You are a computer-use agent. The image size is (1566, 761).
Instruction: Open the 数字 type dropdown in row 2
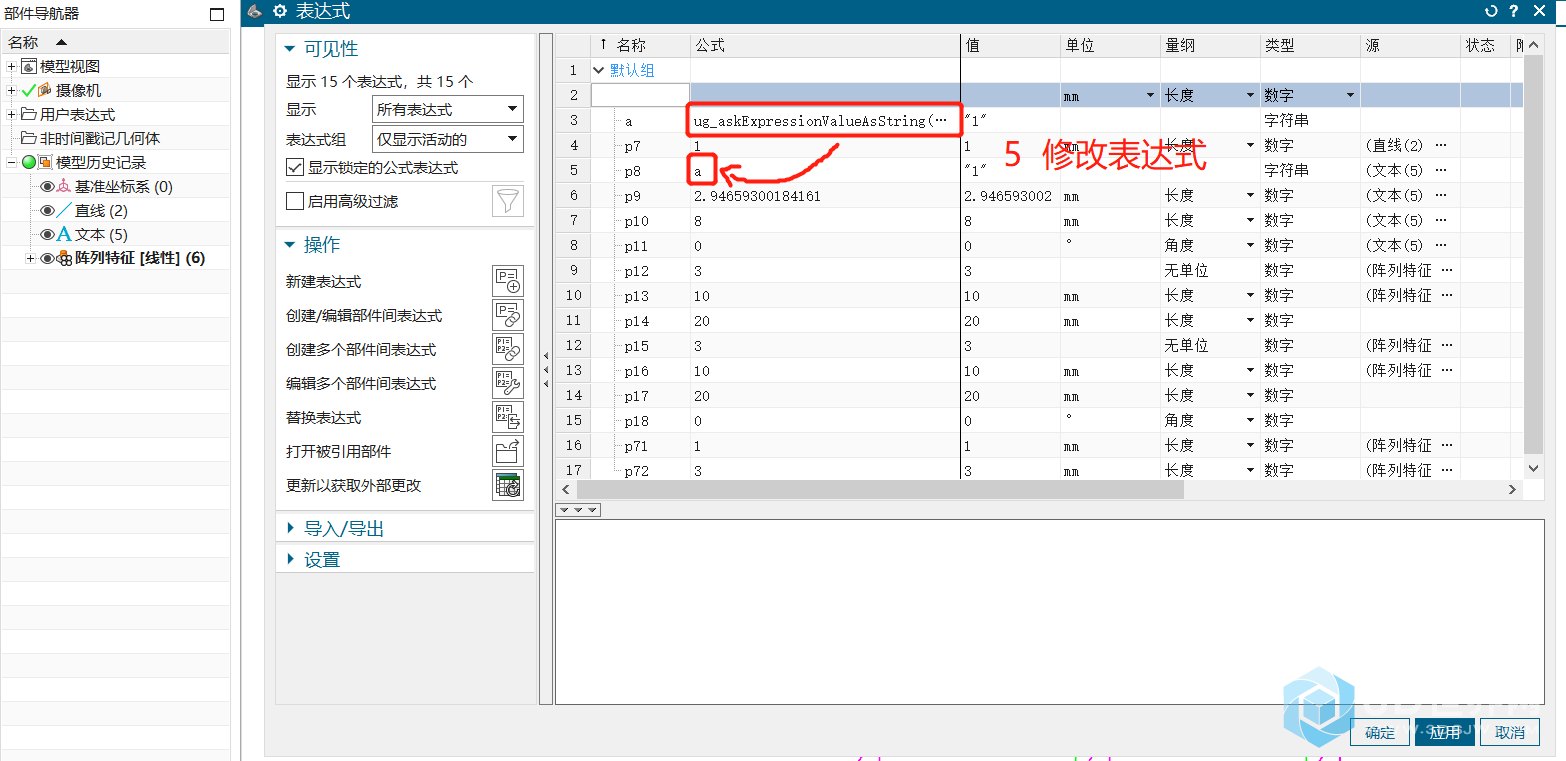click(1349, 96)
